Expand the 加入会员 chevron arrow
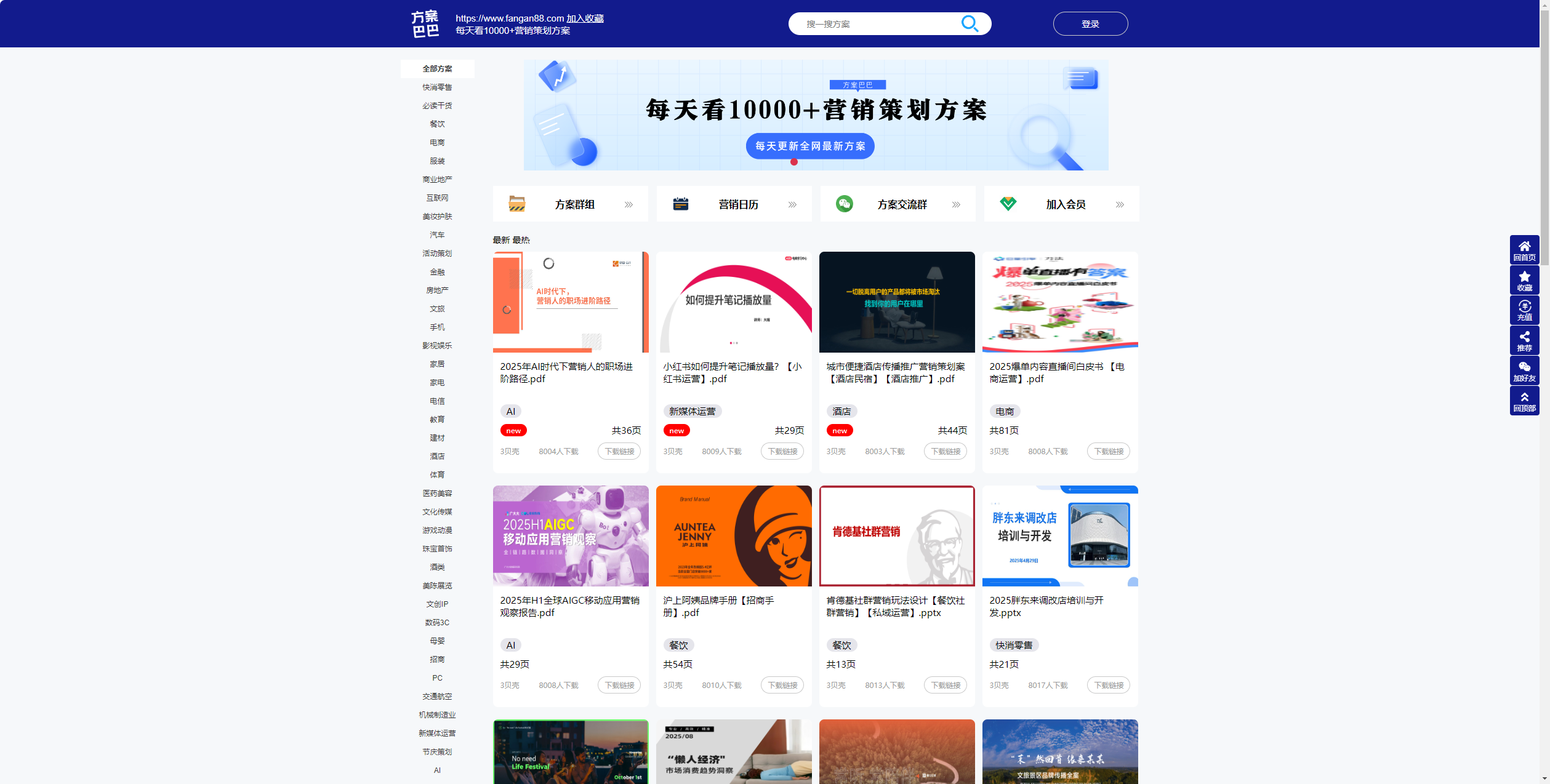The width and height of the screenshot is (1550, 784). 1120,204
